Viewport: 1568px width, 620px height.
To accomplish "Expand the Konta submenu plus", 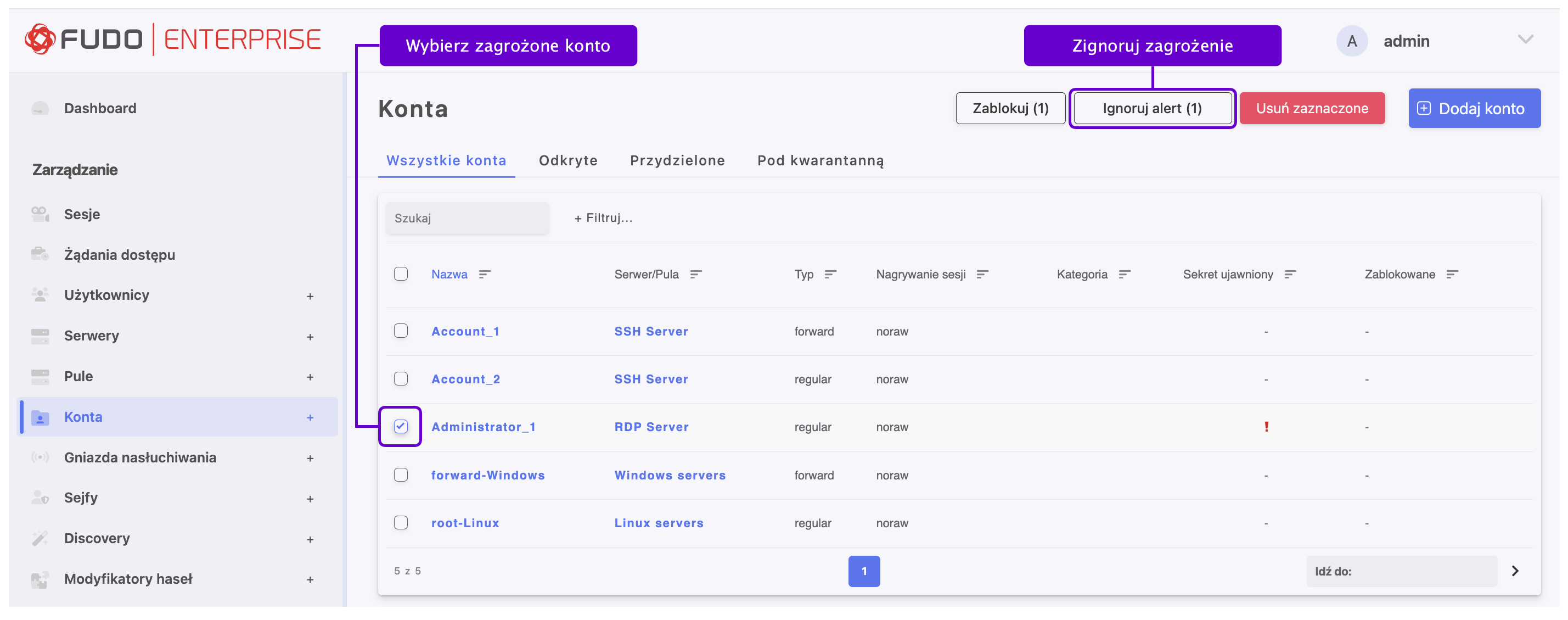I will pyautogui.click(x=310, y=418).
